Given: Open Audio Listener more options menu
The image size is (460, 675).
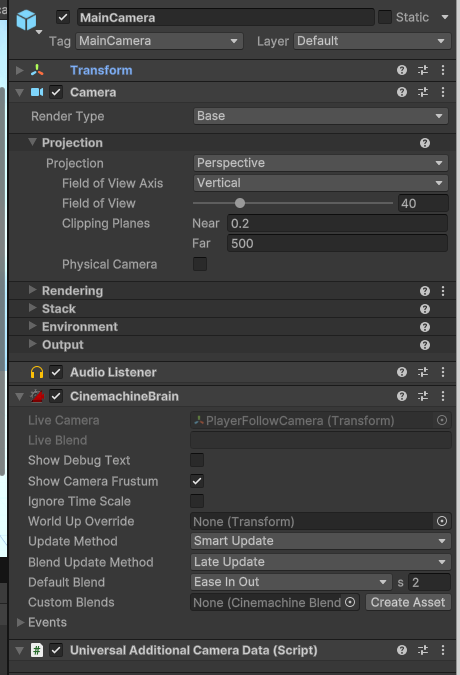Looking at the screenshot, I should point(443,372).
